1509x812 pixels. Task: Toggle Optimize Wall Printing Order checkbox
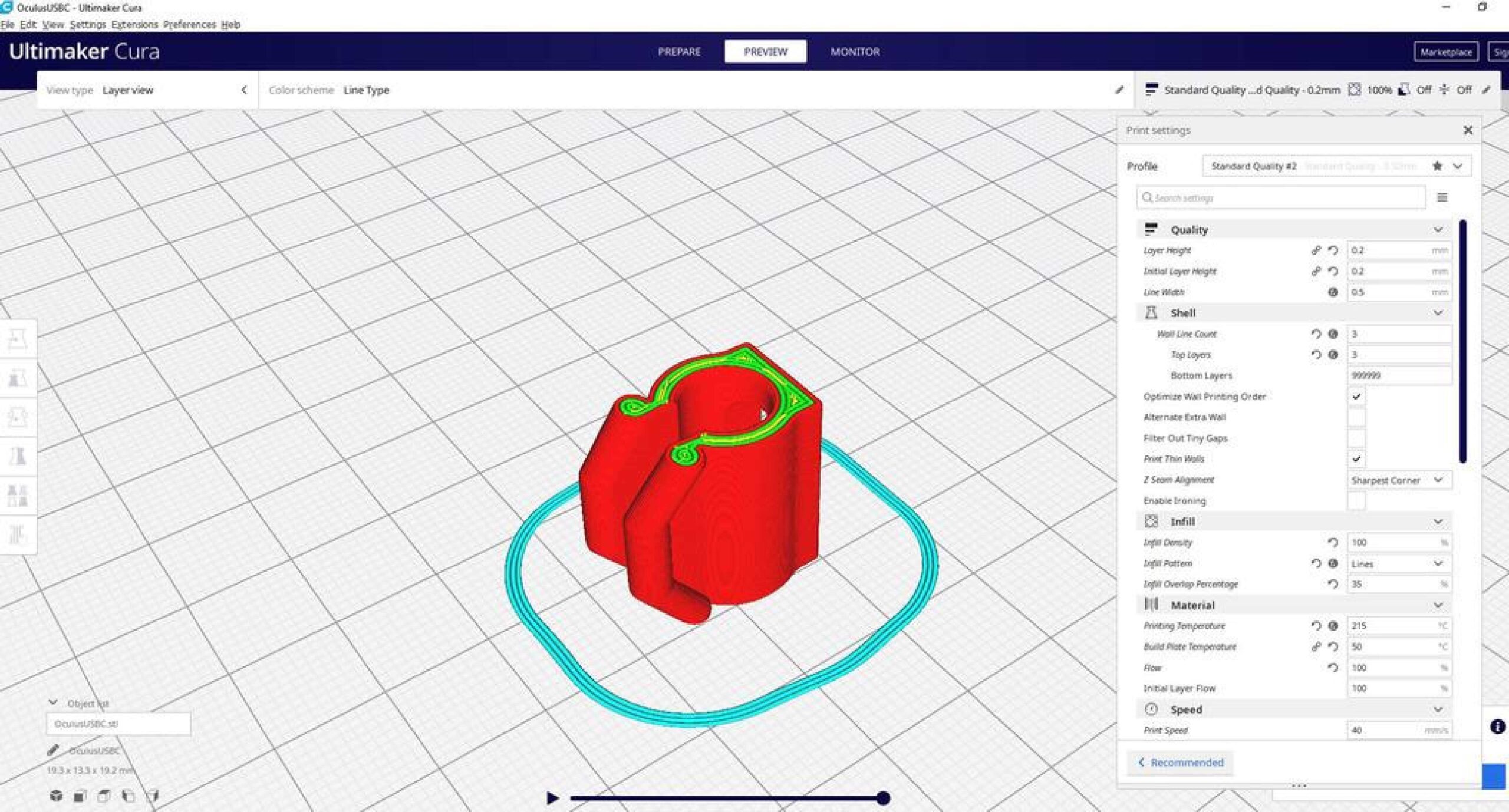tap(1356, 397)
